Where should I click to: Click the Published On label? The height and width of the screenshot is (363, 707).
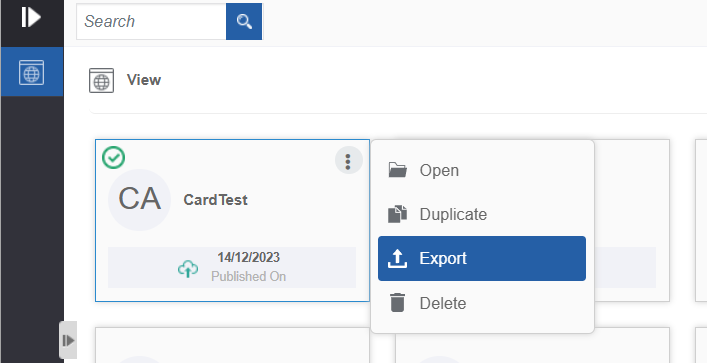[248, 276]
